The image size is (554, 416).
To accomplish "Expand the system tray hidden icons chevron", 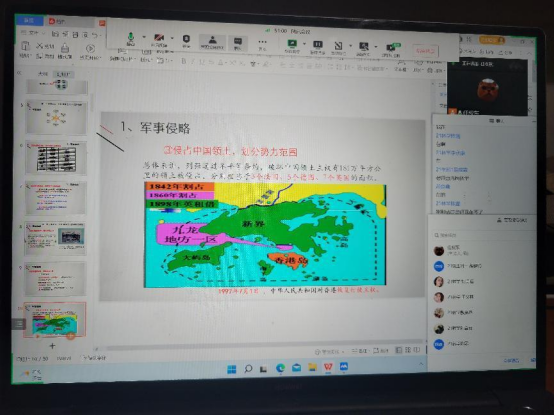I will pyautogui.click(x=421, y=364).
